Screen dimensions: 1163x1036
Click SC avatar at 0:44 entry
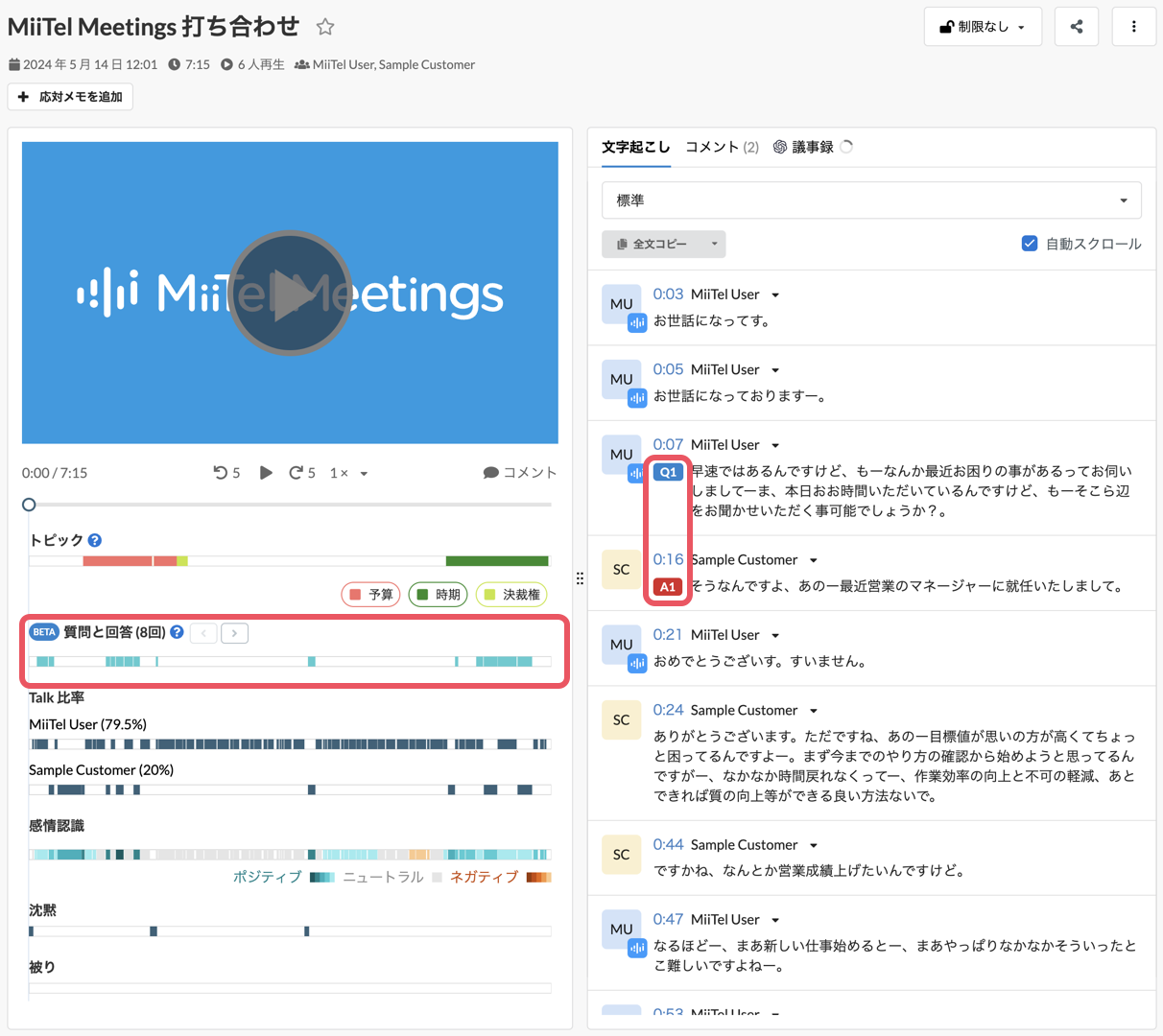621,854
